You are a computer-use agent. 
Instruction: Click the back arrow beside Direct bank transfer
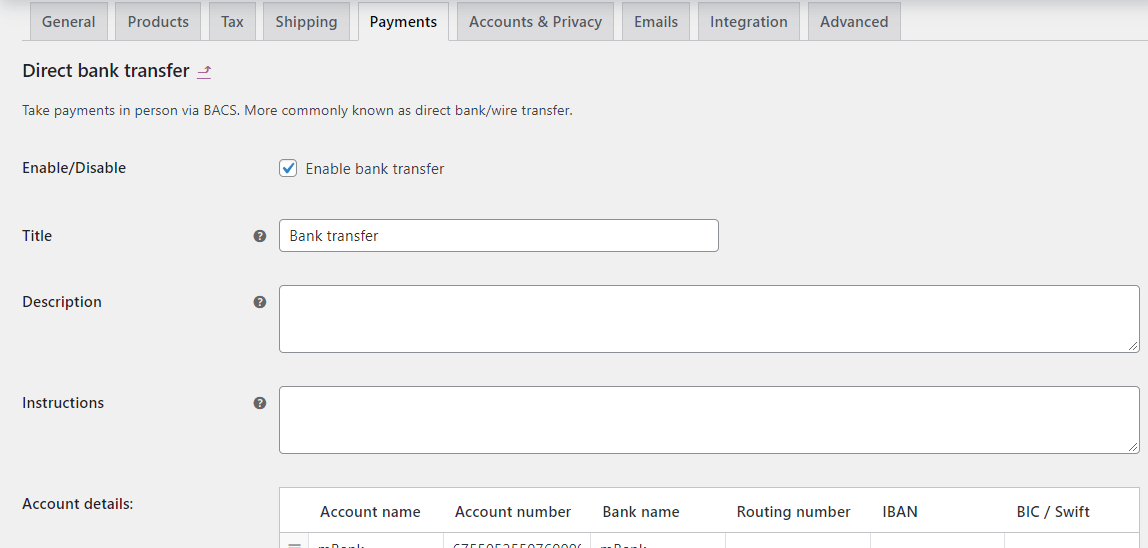click(204, 72)
